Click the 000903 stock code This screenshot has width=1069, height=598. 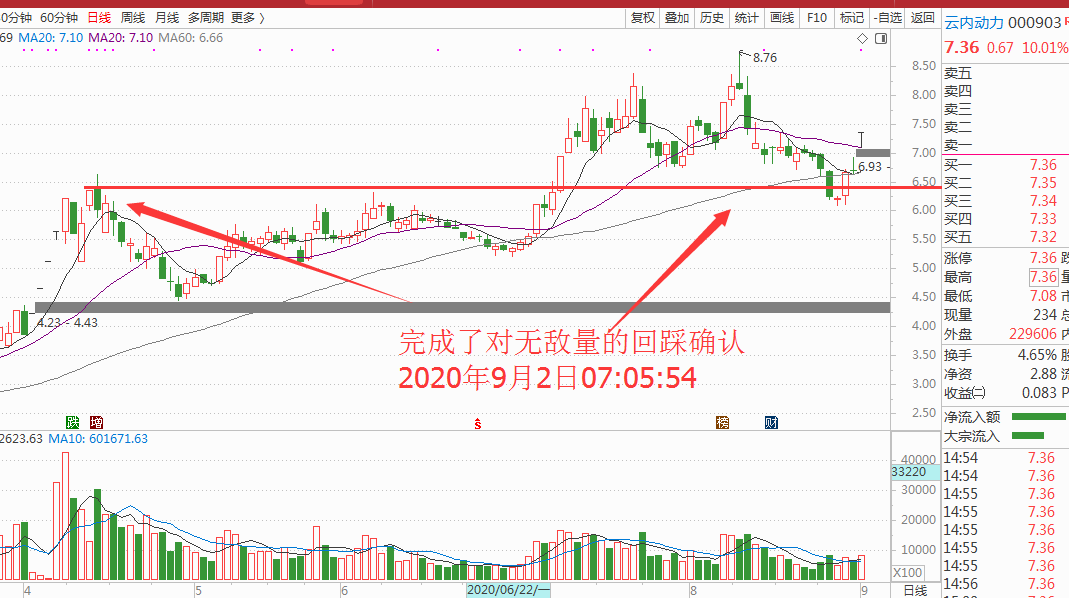pos(1034,23)
